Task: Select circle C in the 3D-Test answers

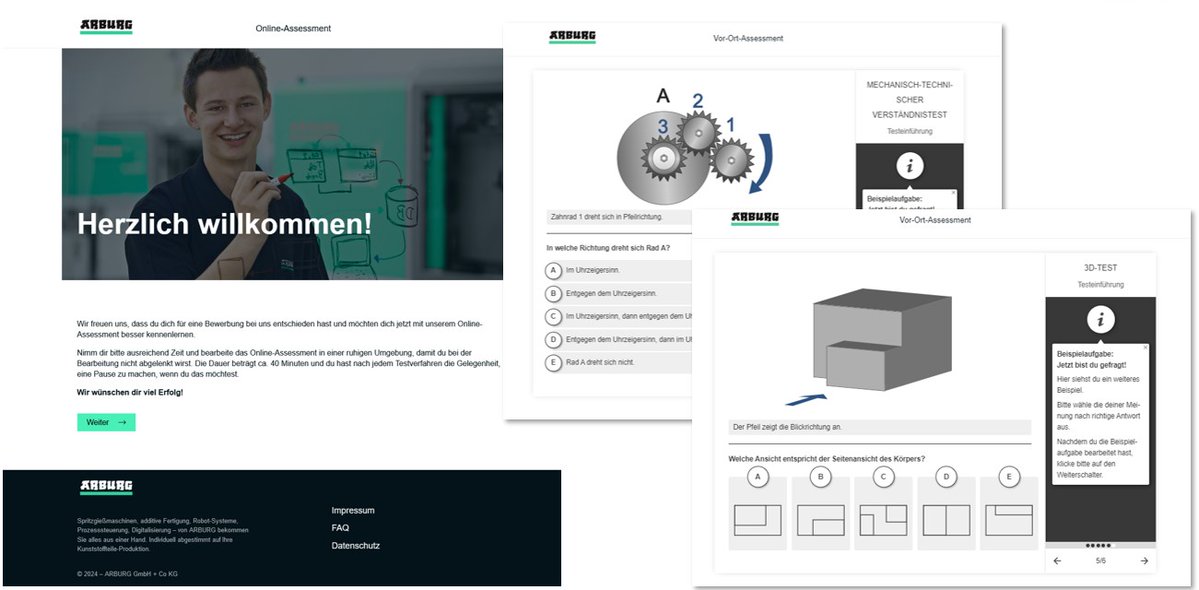Action: [x=883, y=478]
